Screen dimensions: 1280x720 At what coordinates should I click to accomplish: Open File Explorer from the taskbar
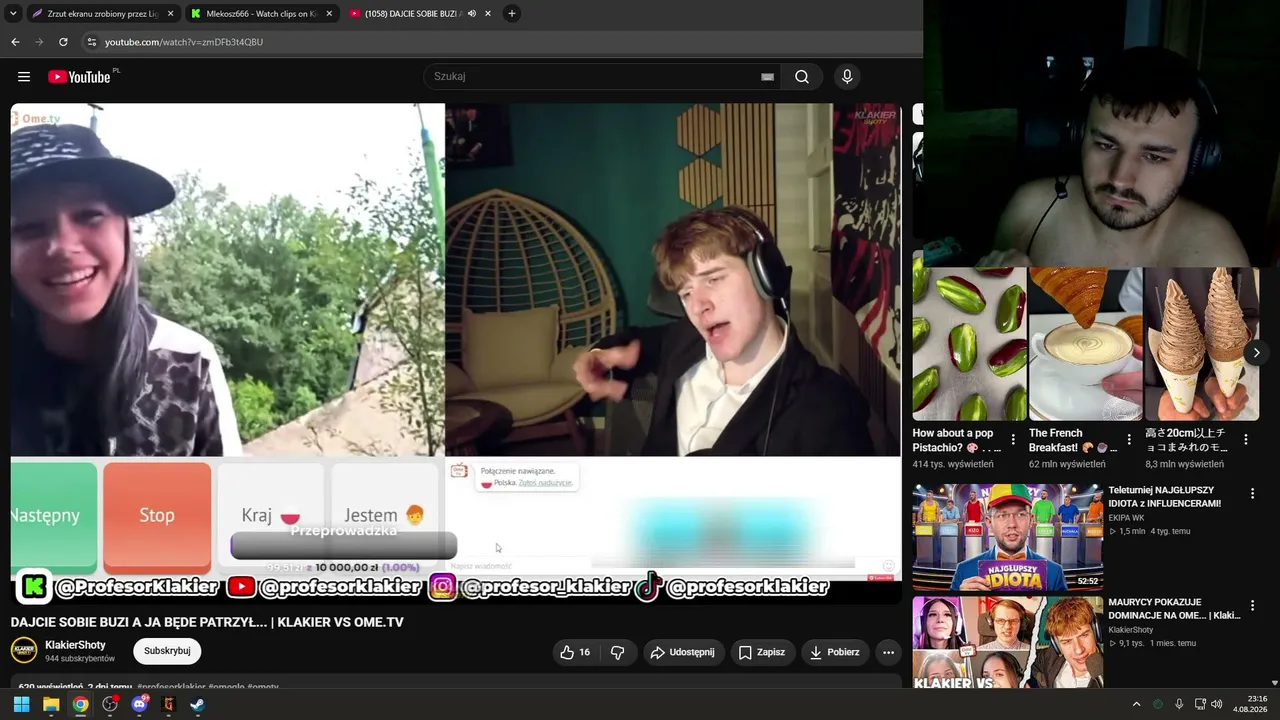[51, 704]
